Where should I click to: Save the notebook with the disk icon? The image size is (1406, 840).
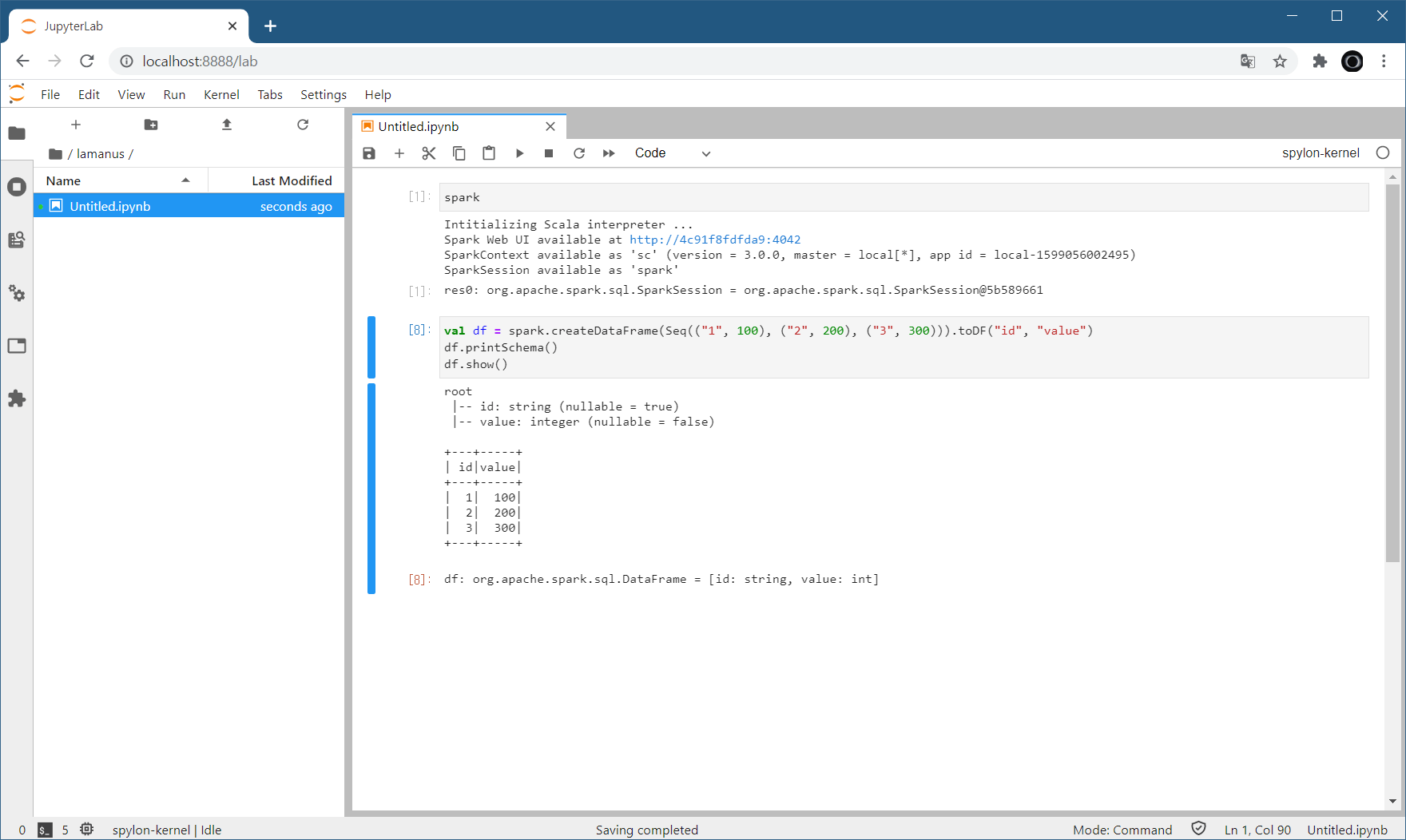(369, 153)
